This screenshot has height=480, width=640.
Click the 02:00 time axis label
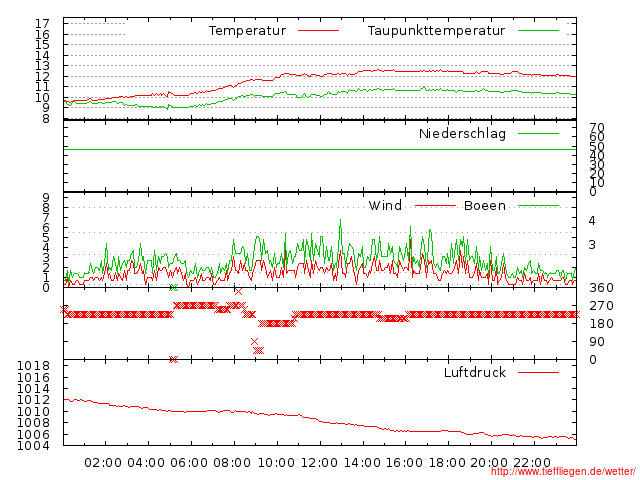(x=103, y=463)
